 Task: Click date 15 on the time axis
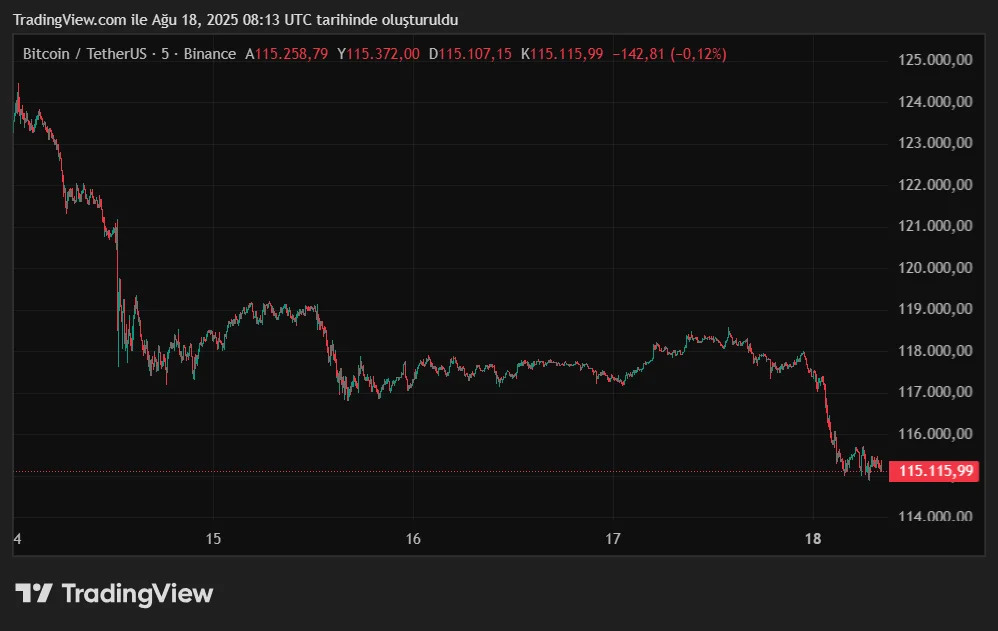(213, 539)
